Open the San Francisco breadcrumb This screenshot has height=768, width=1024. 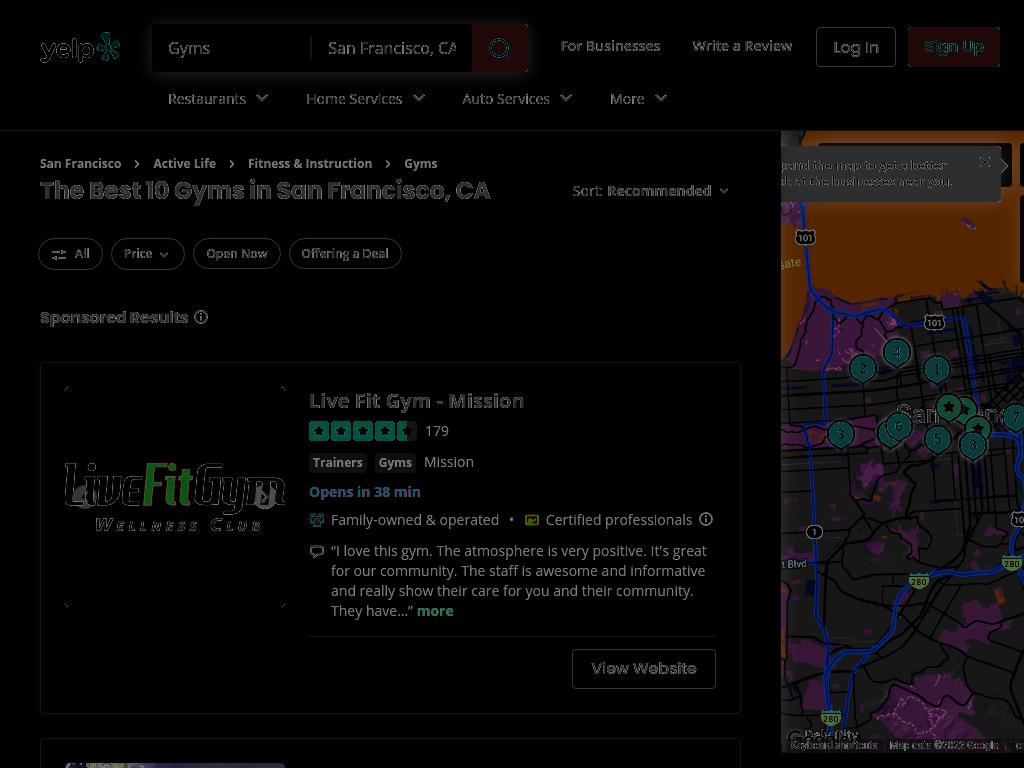[x=80, y=163]
